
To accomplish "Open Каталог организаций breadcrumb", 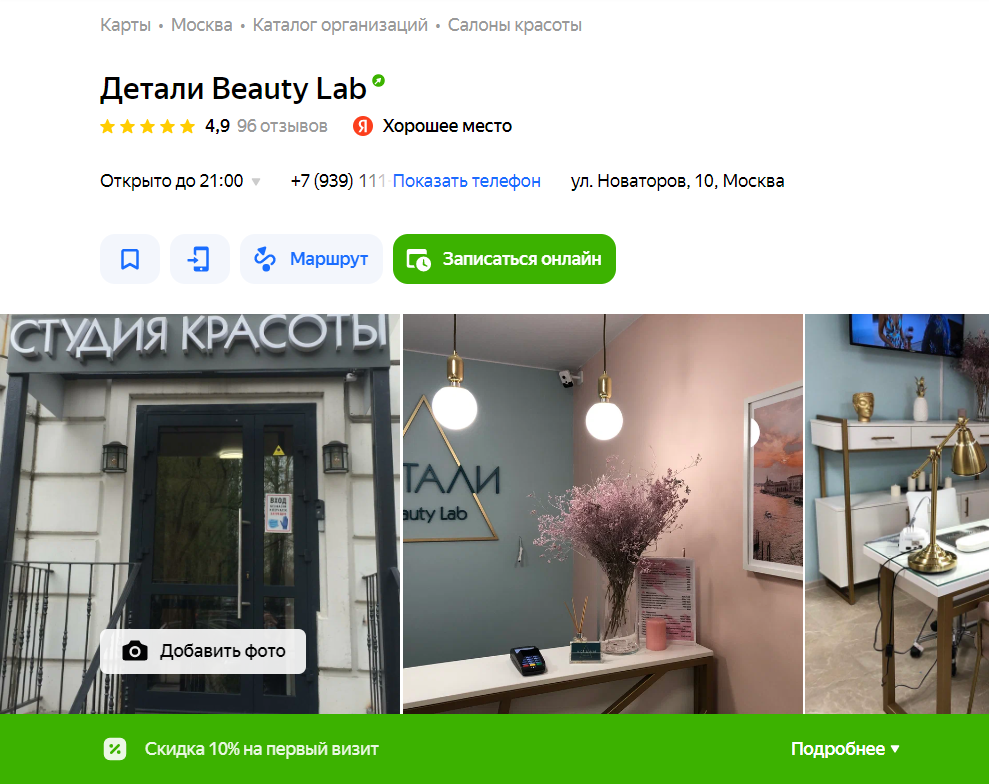I will tap(340, 25).
